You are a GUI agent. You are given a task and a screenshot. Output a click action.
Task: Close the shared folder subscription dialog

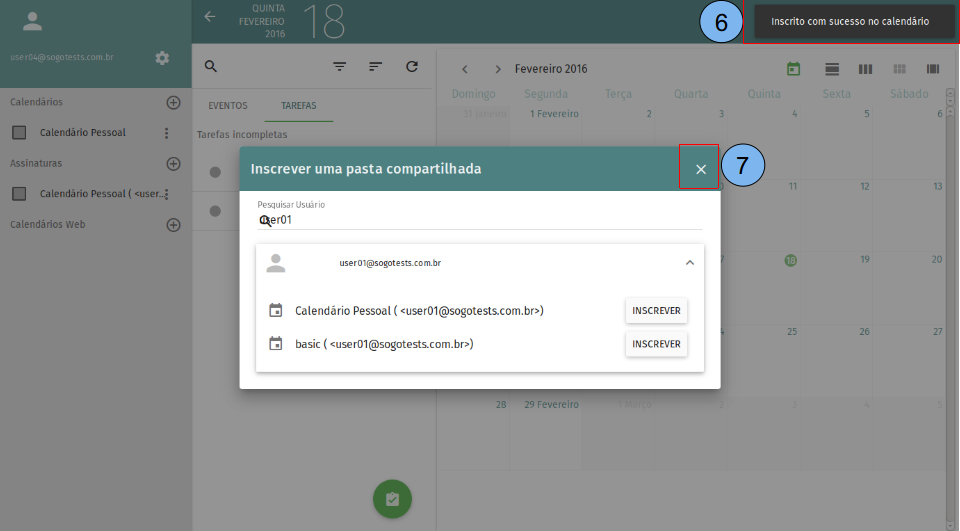tap(700, 169)
